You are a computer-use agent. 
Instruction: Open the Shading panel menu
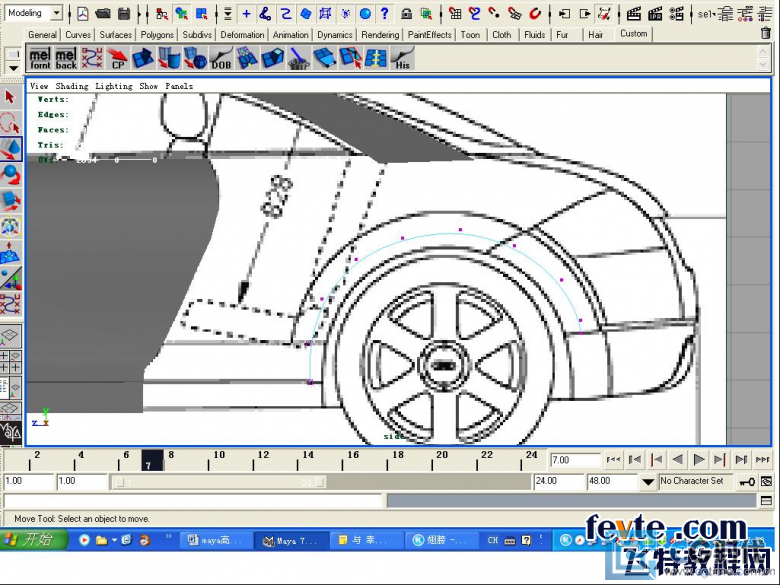tap(72, 86)
